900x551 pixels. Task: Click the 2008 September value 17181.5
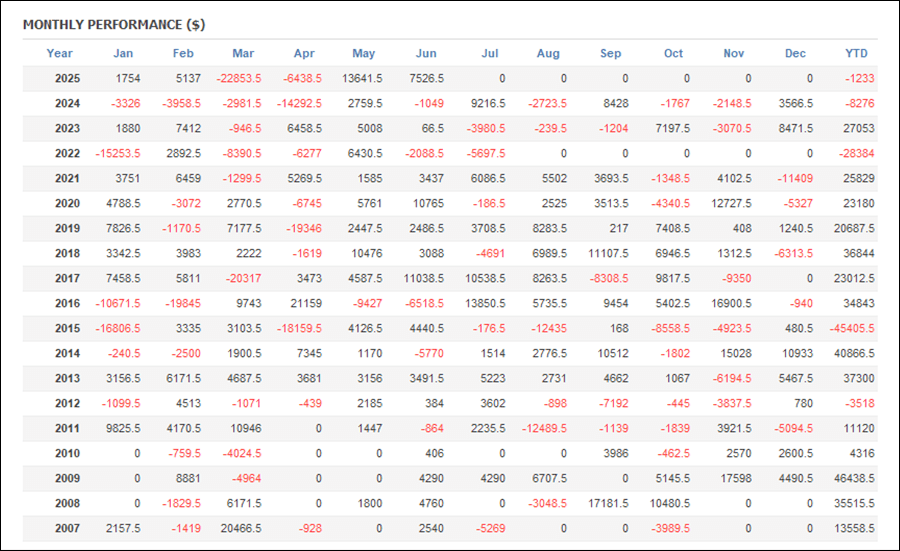click(x=608, y=503)
